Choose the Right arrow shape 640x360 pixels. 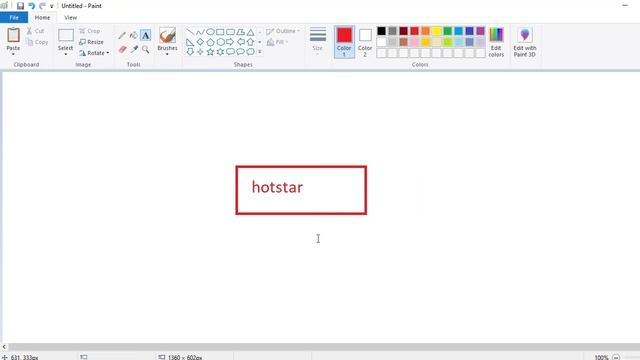pyautogui.click(x=230, y=42)
